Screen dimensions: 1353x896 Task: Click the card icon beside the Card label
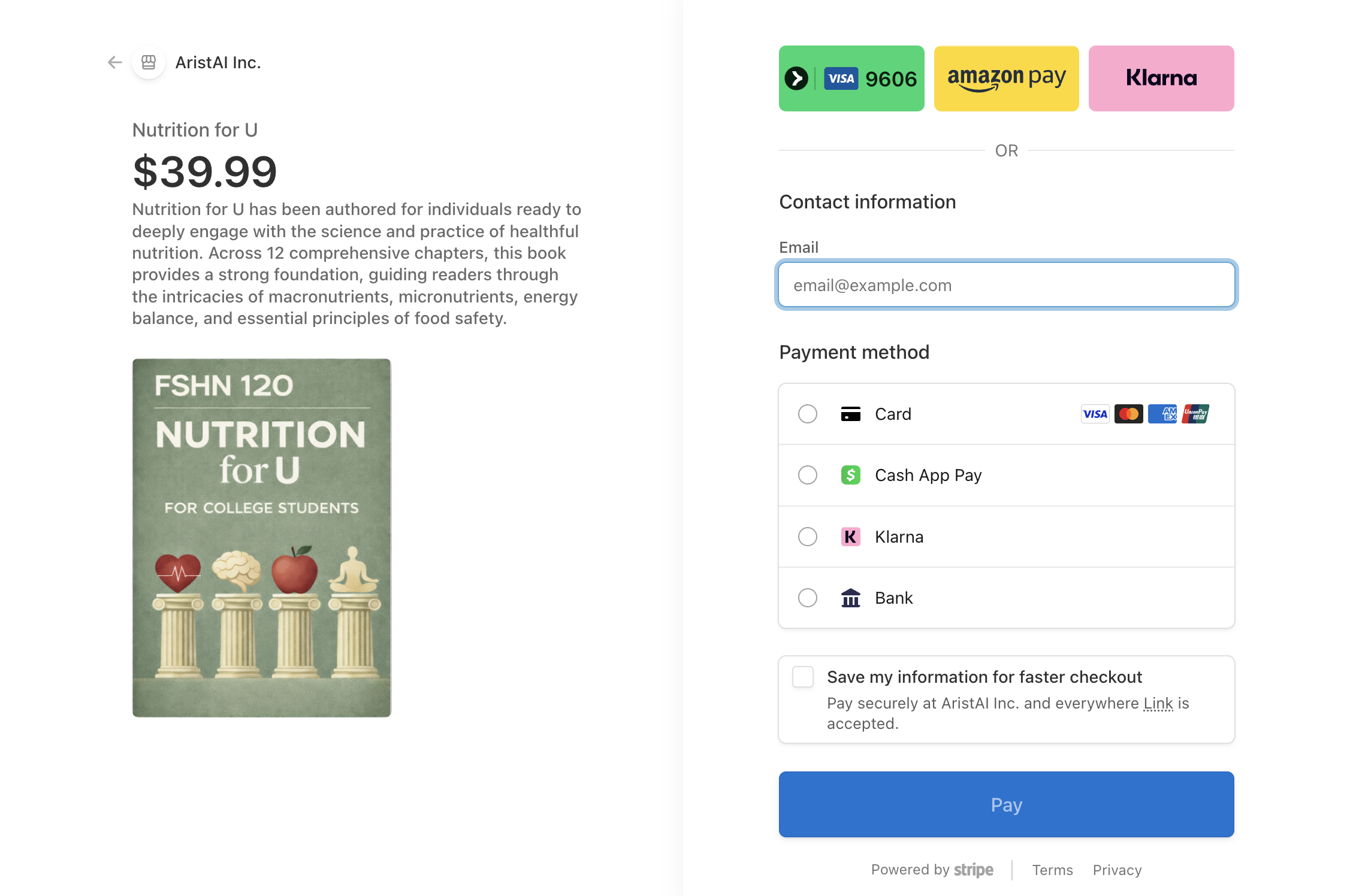point(850,414)
